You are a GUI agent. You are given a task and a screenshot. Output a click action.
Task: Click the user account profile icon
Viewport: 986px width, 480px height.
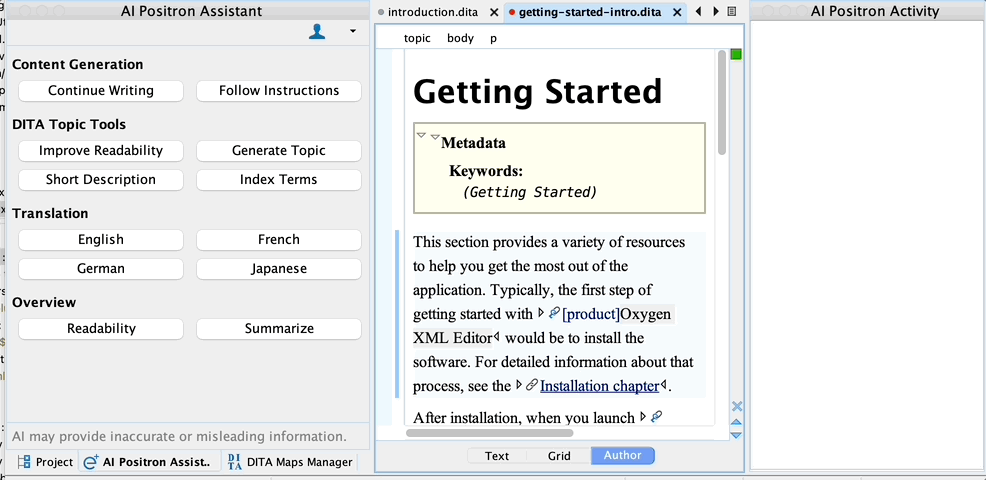coord(317,32)
